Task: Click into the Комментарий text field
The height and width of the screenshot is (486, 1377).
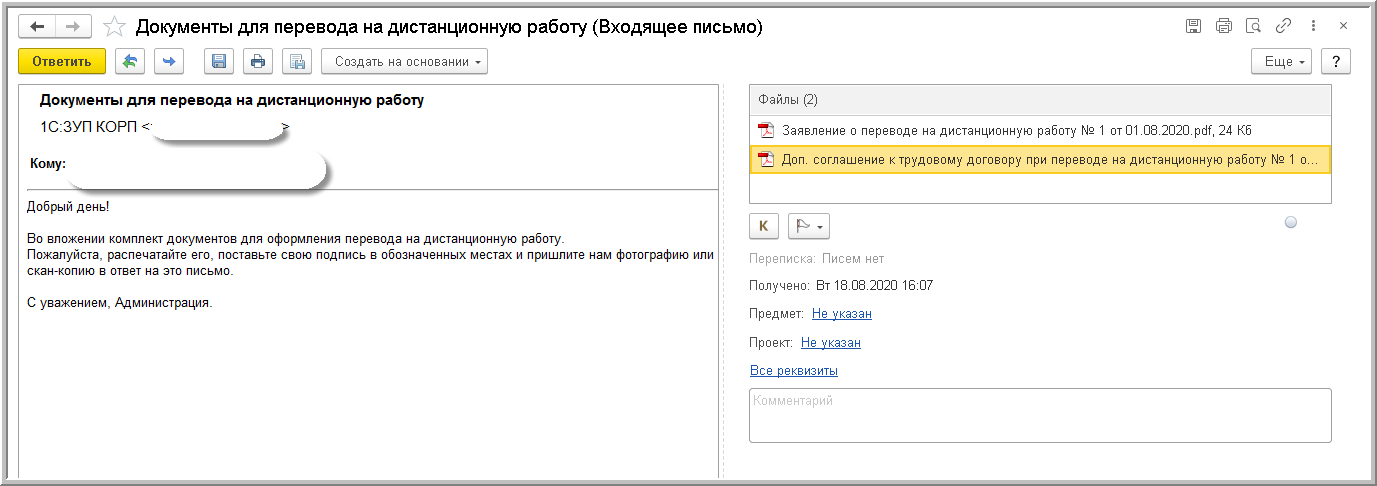Action: (x=1040, y=415)
